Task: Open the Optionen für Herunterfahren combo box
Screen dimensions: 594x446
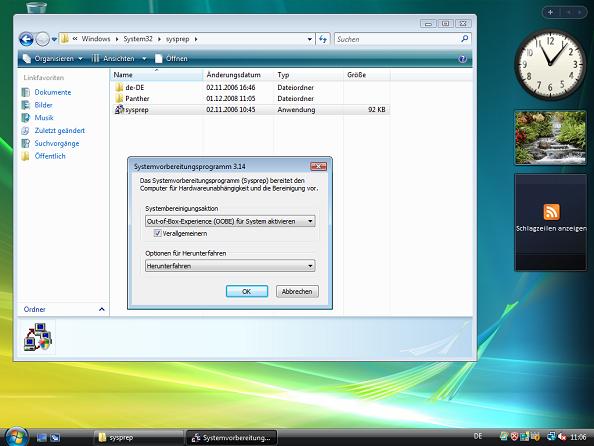Action: coord(230,266)
